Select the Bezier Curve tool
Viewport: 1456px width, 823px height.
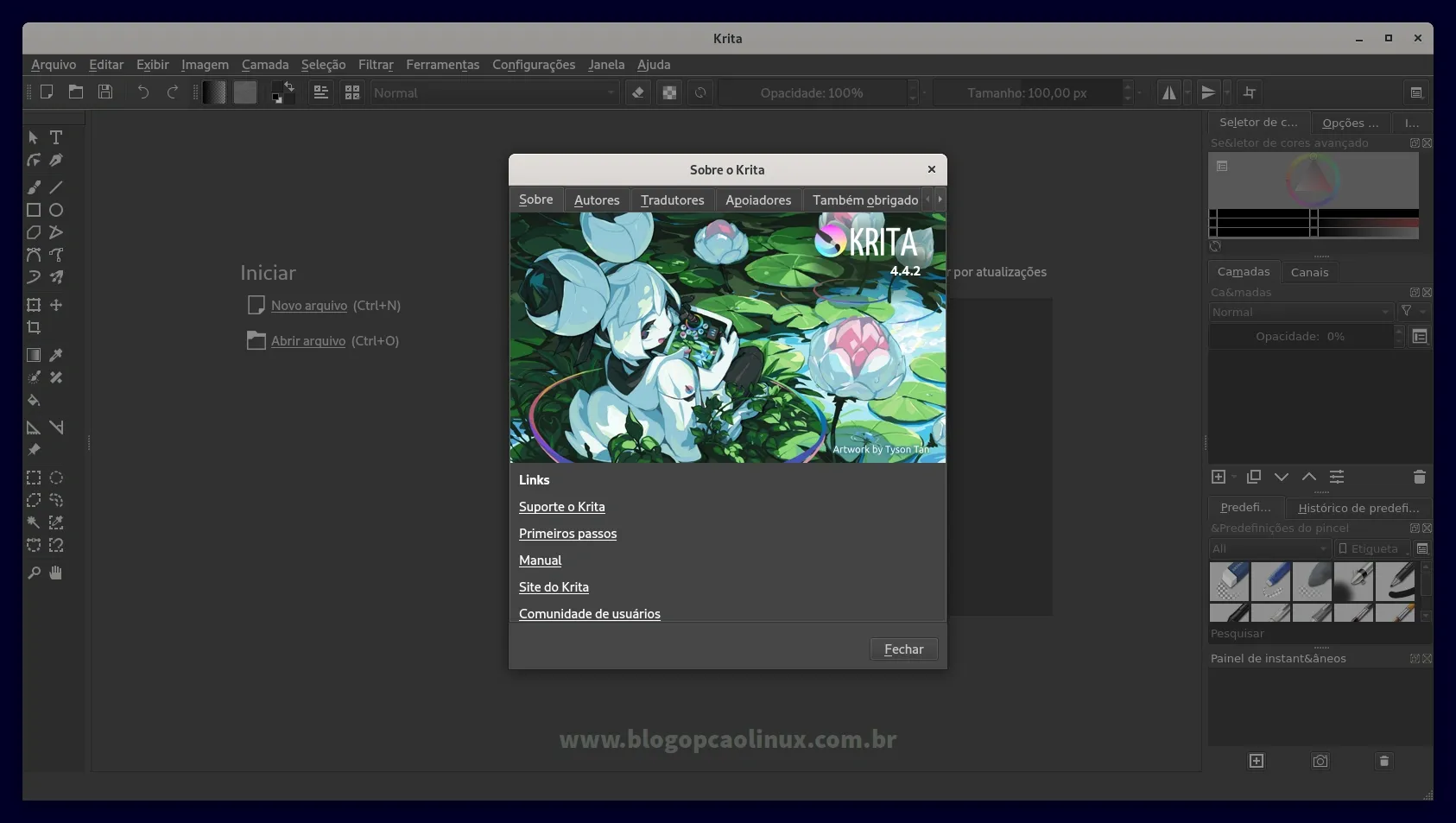click(34, 255)
